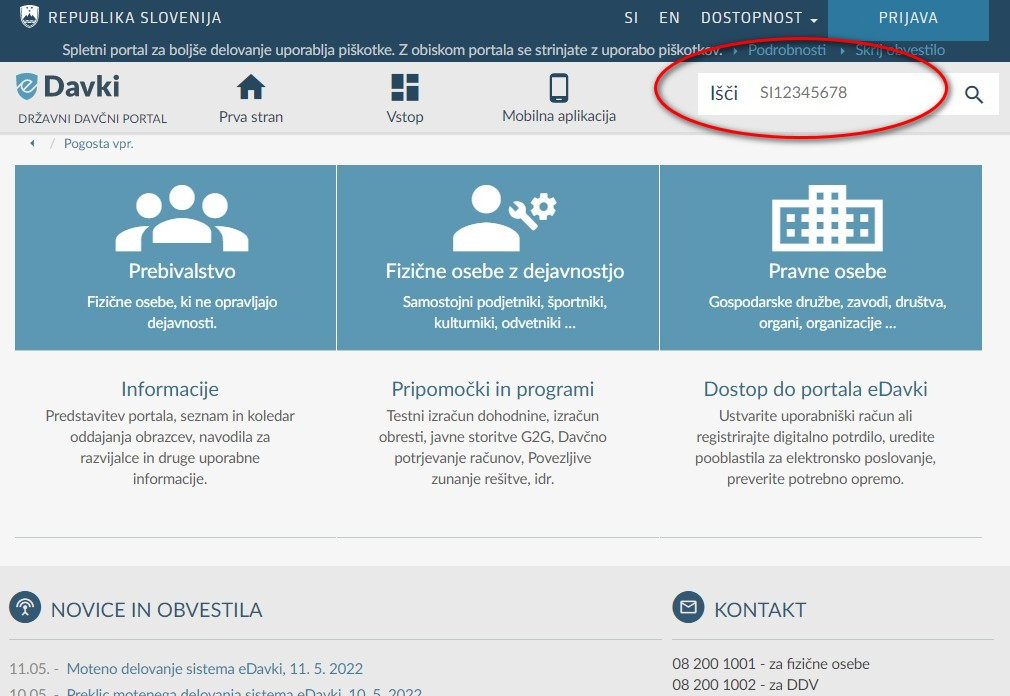The image size is (1010, 696).
Task: Switch language to EN
Action: pos(669,18)
